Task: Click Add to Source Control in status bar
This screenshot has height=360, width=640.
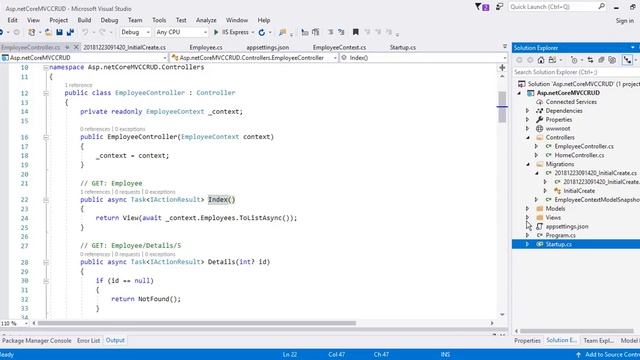Action: 612,355
